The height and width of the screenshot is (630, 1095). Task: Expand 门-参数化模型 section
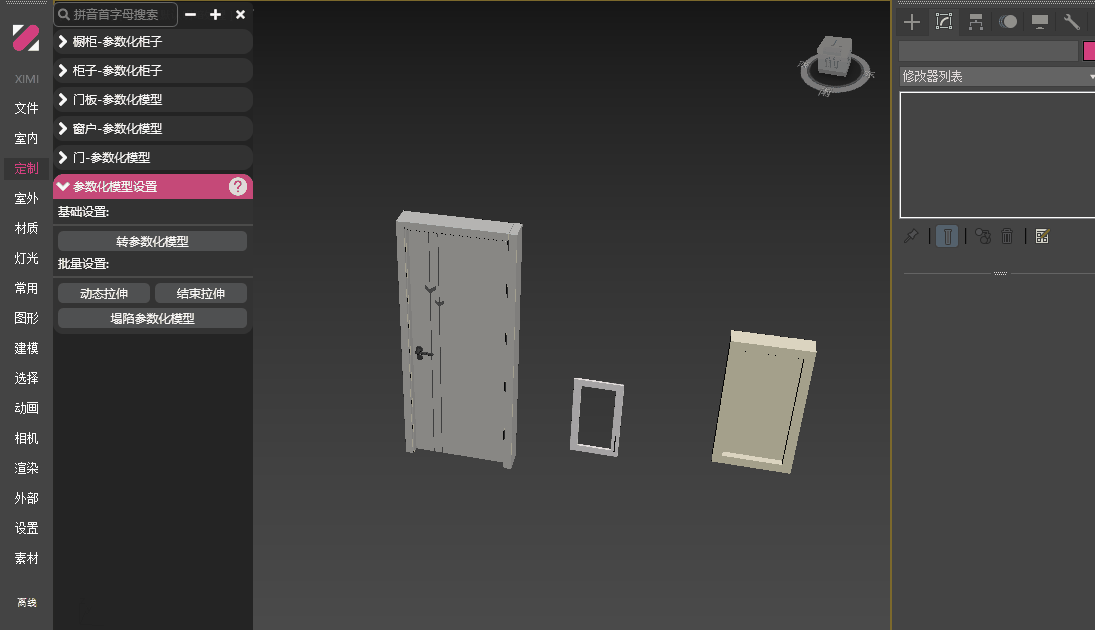tap(153, 158)
